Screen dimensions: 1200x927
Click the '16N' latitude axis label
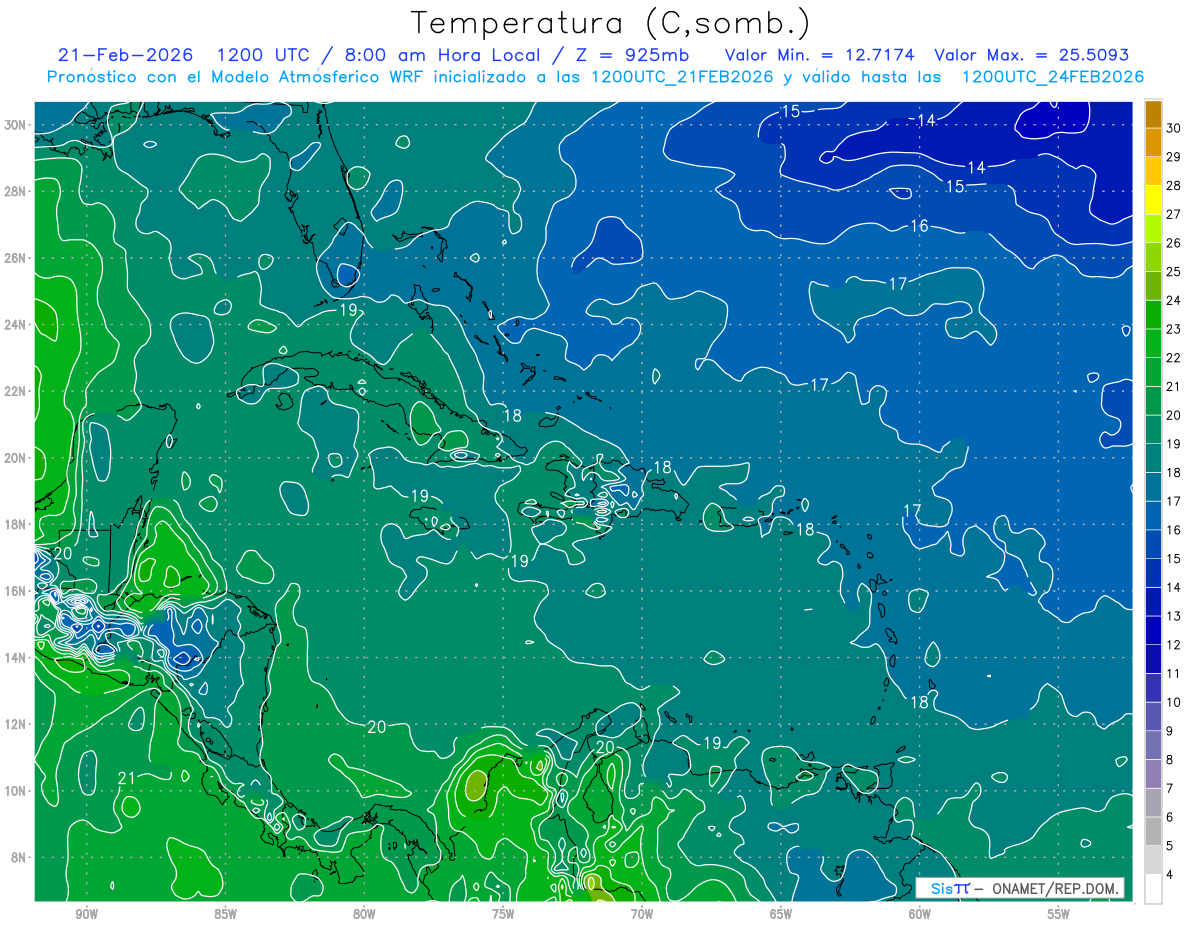(15, 591)
